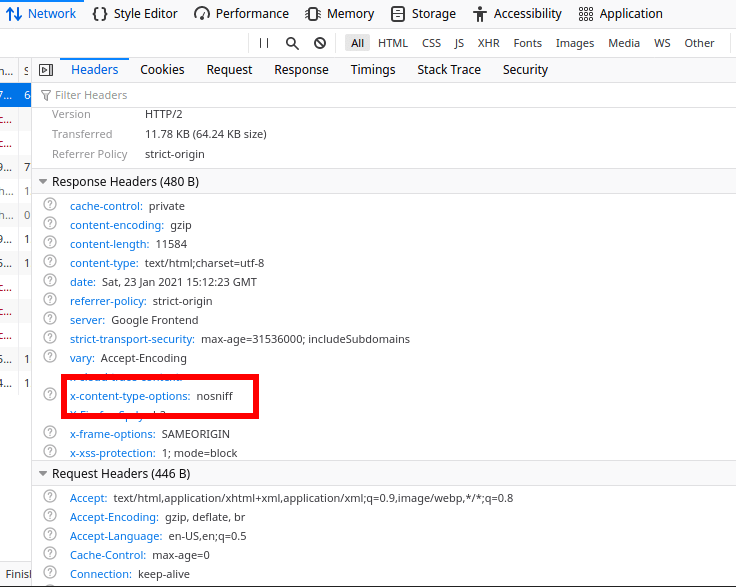Click help icon next to Accept header

[x=50, y=496]
